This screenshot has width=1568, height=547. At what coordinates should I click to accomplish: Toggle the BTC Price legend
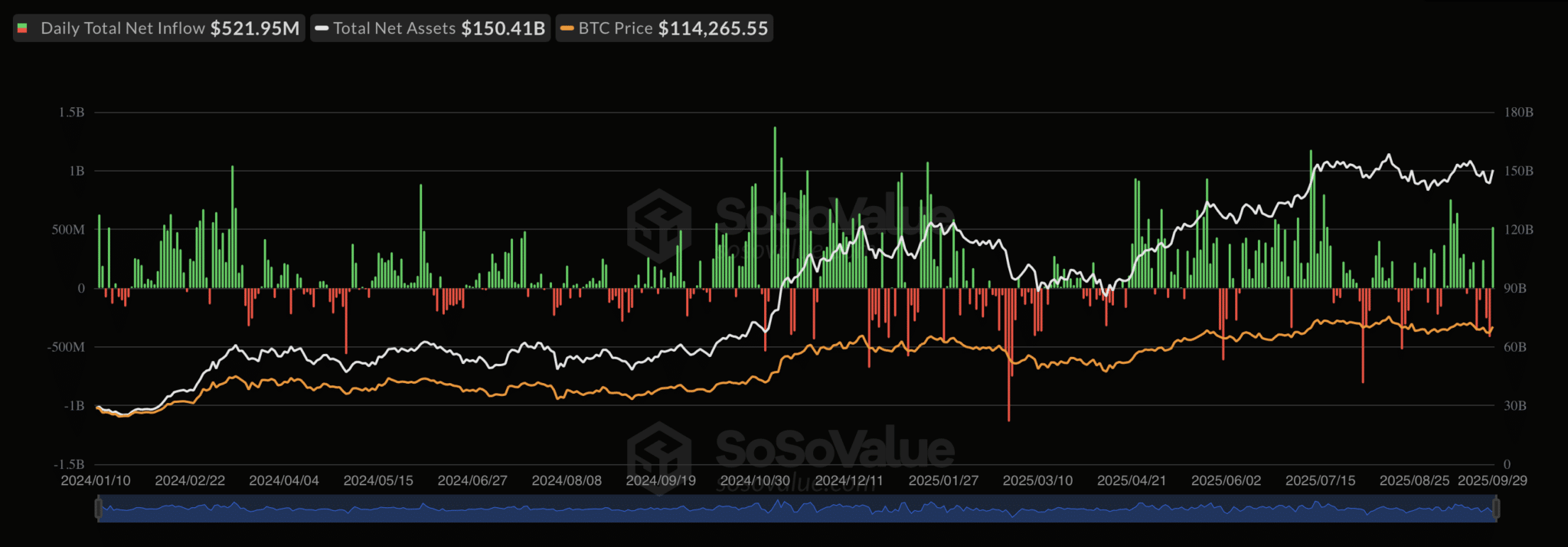664,28
